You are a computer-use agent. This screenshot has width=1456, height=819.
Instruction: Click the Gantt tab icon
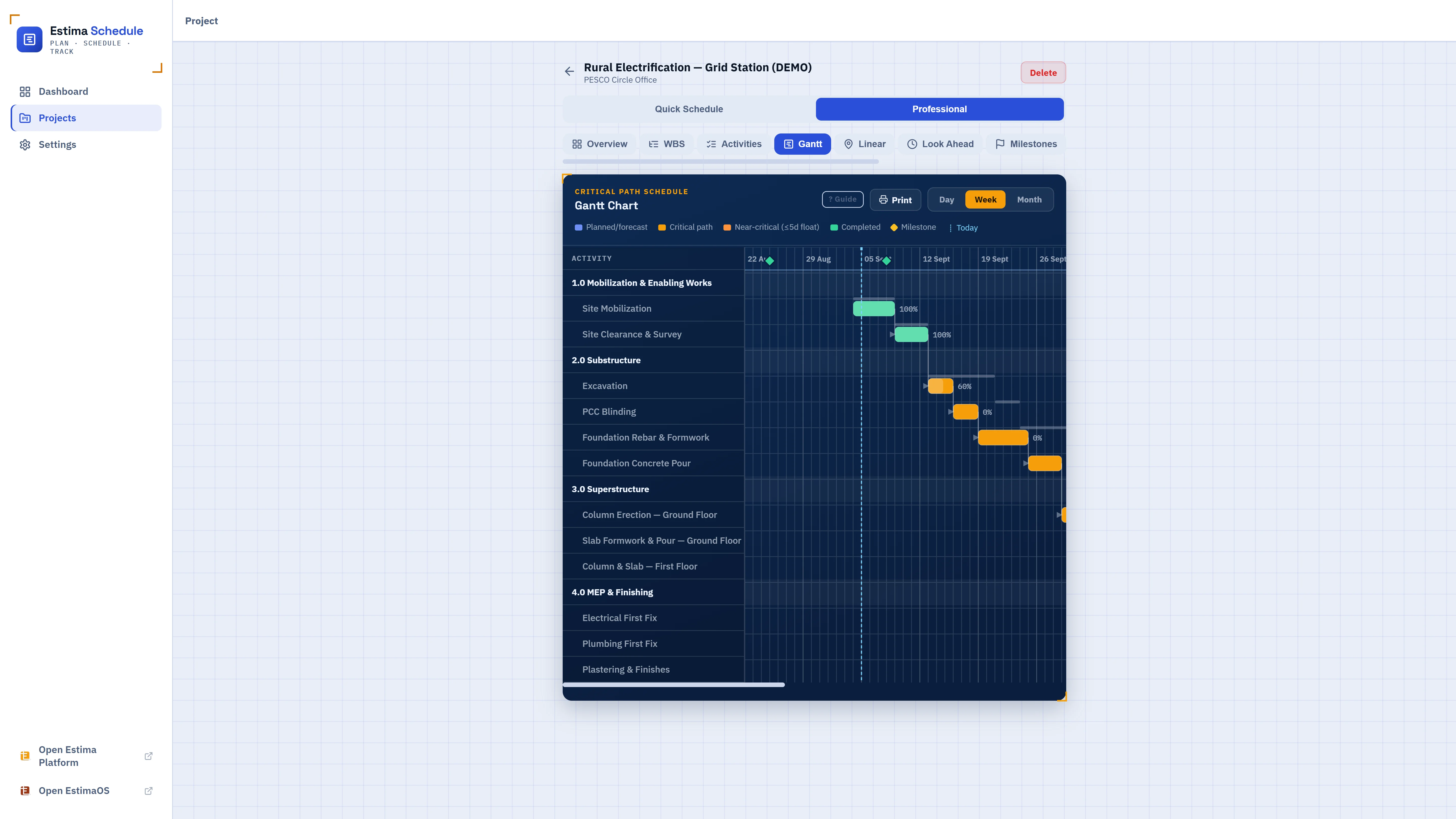[788, 144]
